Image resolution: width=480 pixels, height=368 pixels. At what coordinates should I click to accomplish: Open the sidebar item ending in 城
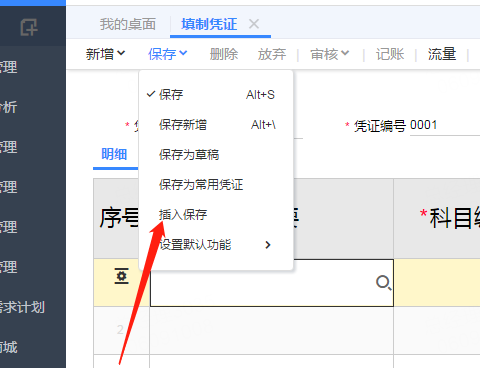click(9, 347)
